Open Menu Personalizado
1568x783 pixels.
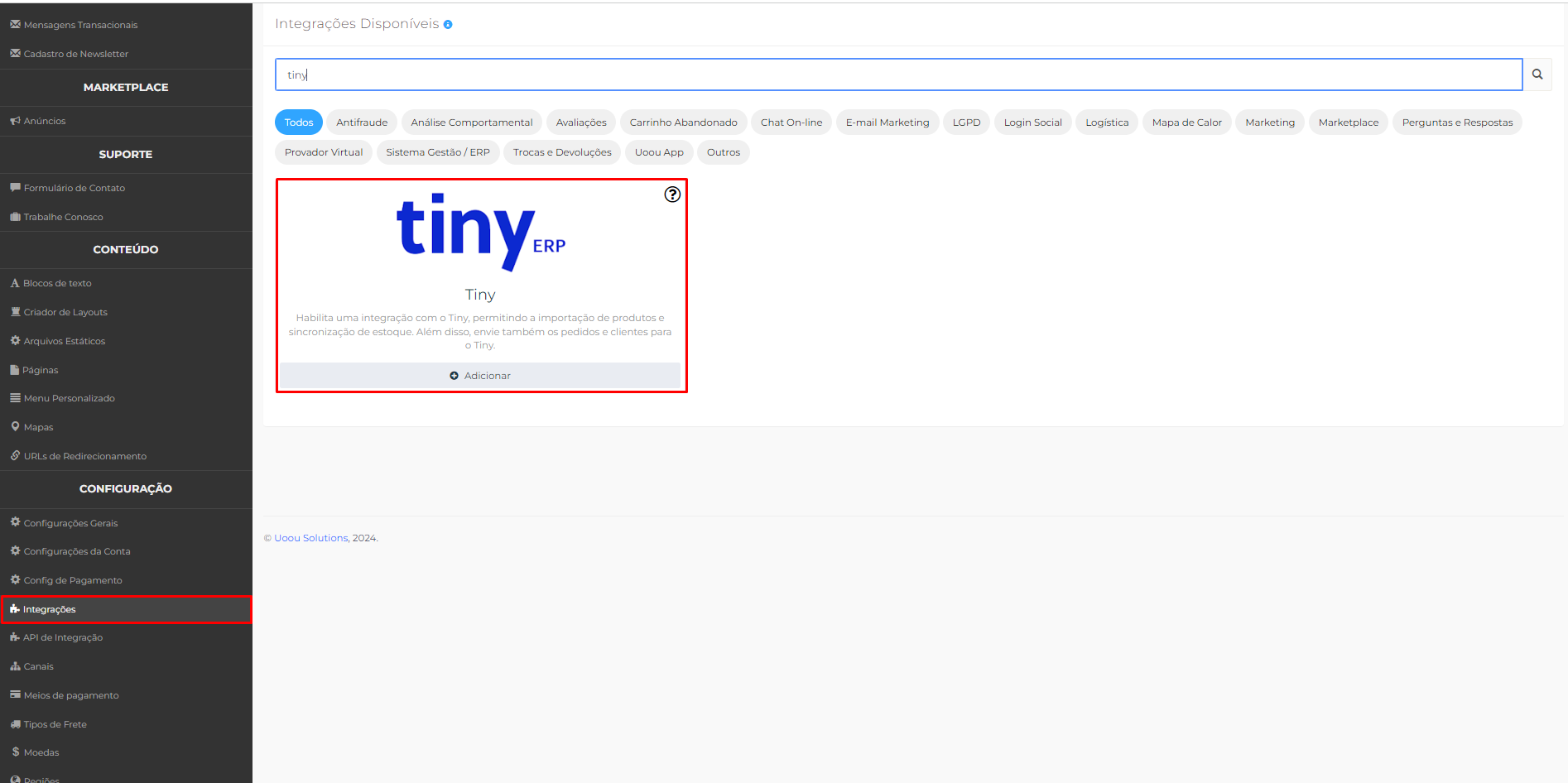pyautogui.click(x=126, y=398)
